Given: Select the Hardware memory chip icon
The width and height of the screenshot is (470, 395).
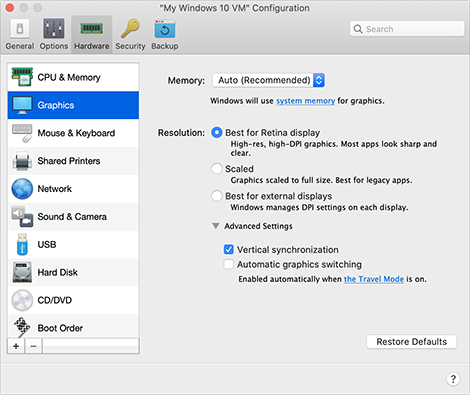Looking at the screenshot, I should (x=92, y=29).
